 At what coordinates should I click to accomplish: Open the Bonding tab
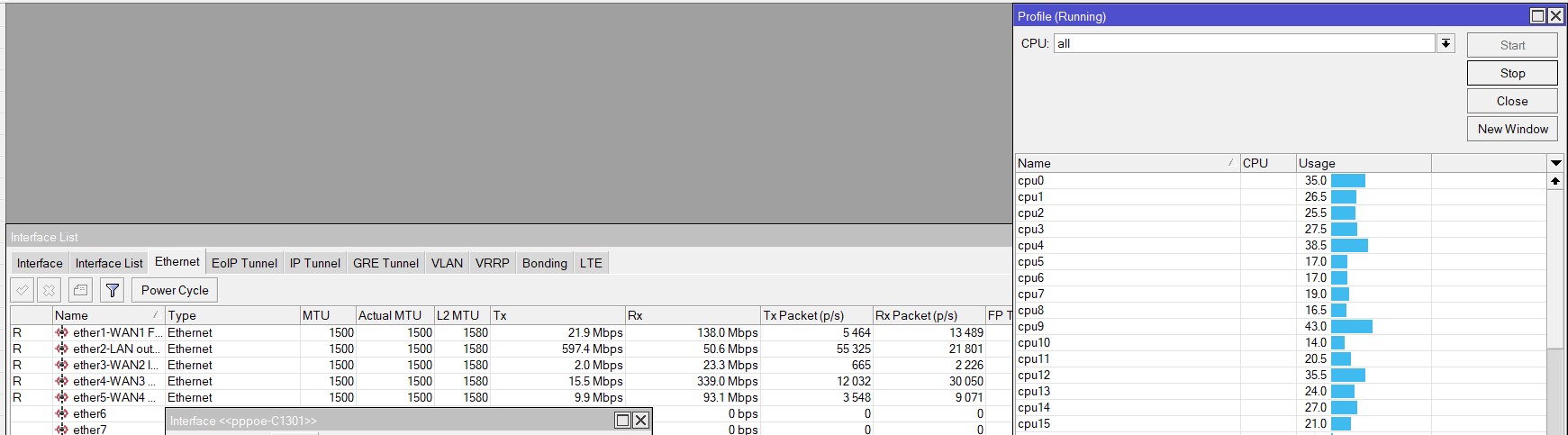[545, 263]
